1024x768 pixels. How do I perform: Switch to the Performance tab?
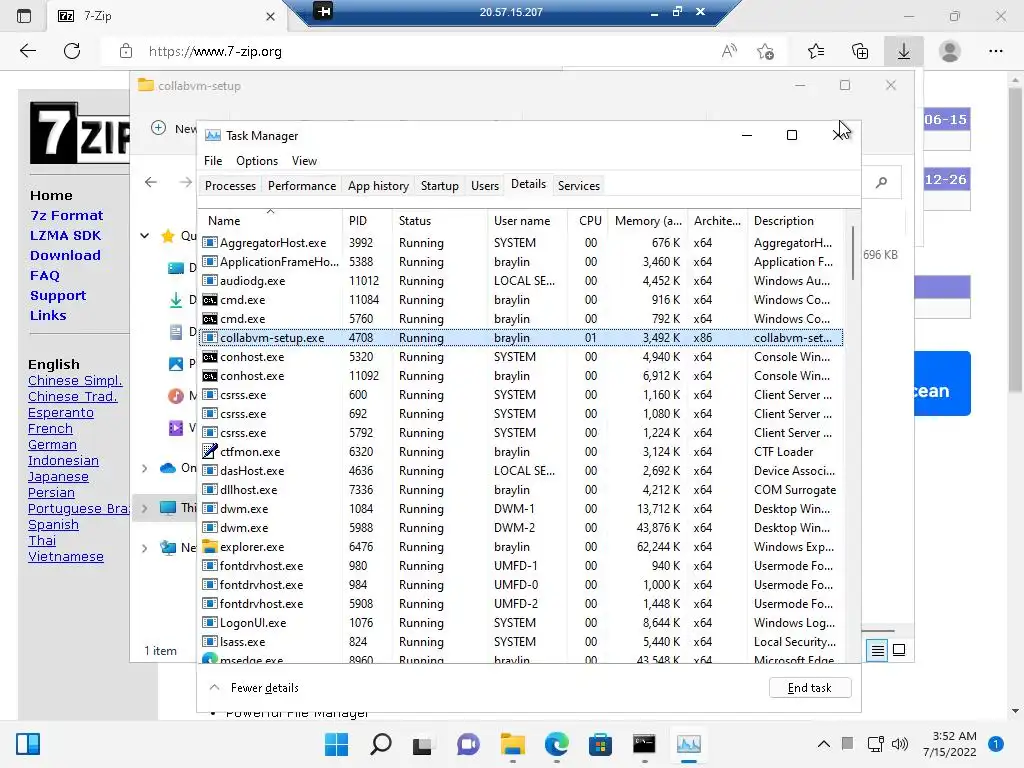302,186
